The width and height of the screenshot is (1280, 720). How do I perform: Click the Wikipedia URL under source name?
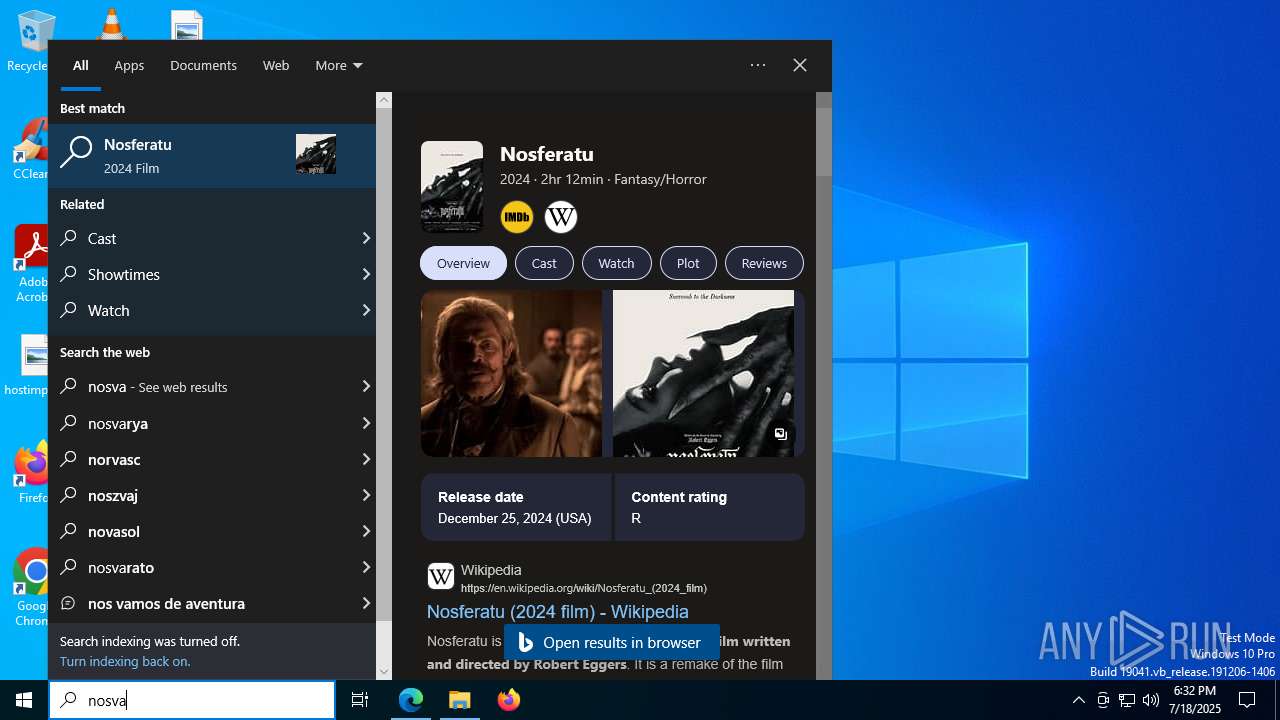point(584,588)
